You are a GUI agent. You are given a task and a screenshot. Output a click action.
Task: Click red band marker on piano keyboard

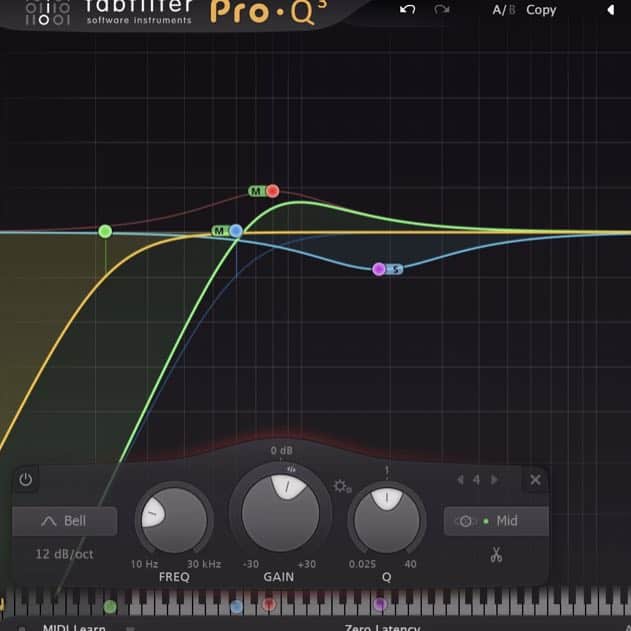click(269, 604)
